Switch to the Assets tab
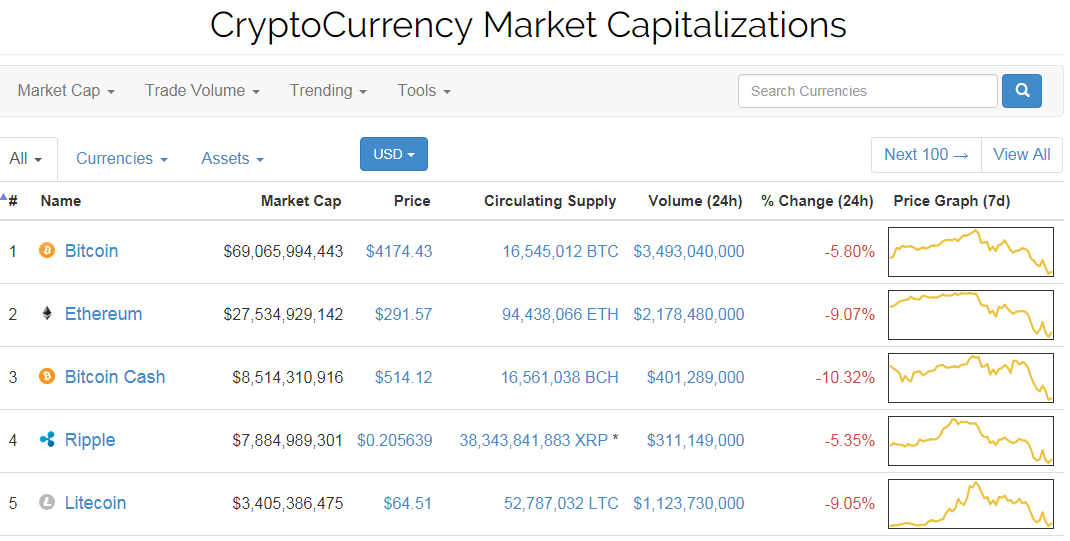Viewport: 1070px width, 541px height. pos(233,159)
